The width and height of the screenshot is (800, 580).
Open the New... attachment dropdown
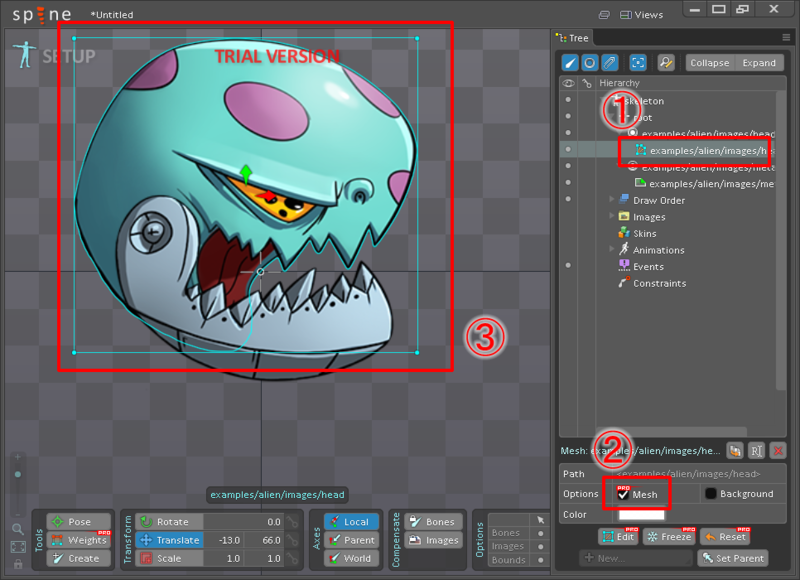pos(636,558)
